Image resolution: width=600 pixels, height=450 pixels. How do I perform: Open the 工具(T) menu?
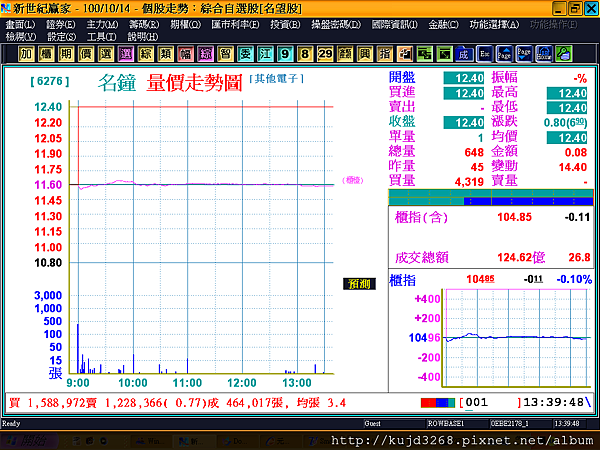click(x=102, y=37)
